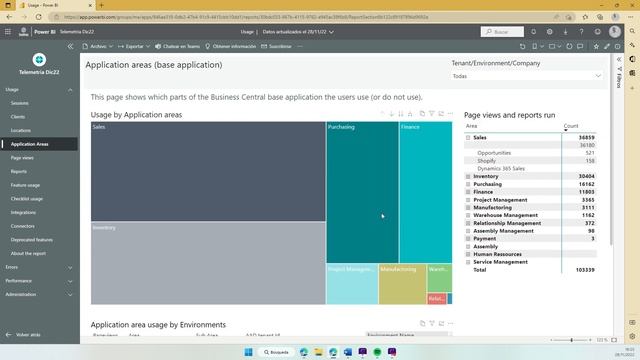The width and height of the screenshot is (640, 360).
Task: Click the feedback smiley icon
Action: coord(598,31)
